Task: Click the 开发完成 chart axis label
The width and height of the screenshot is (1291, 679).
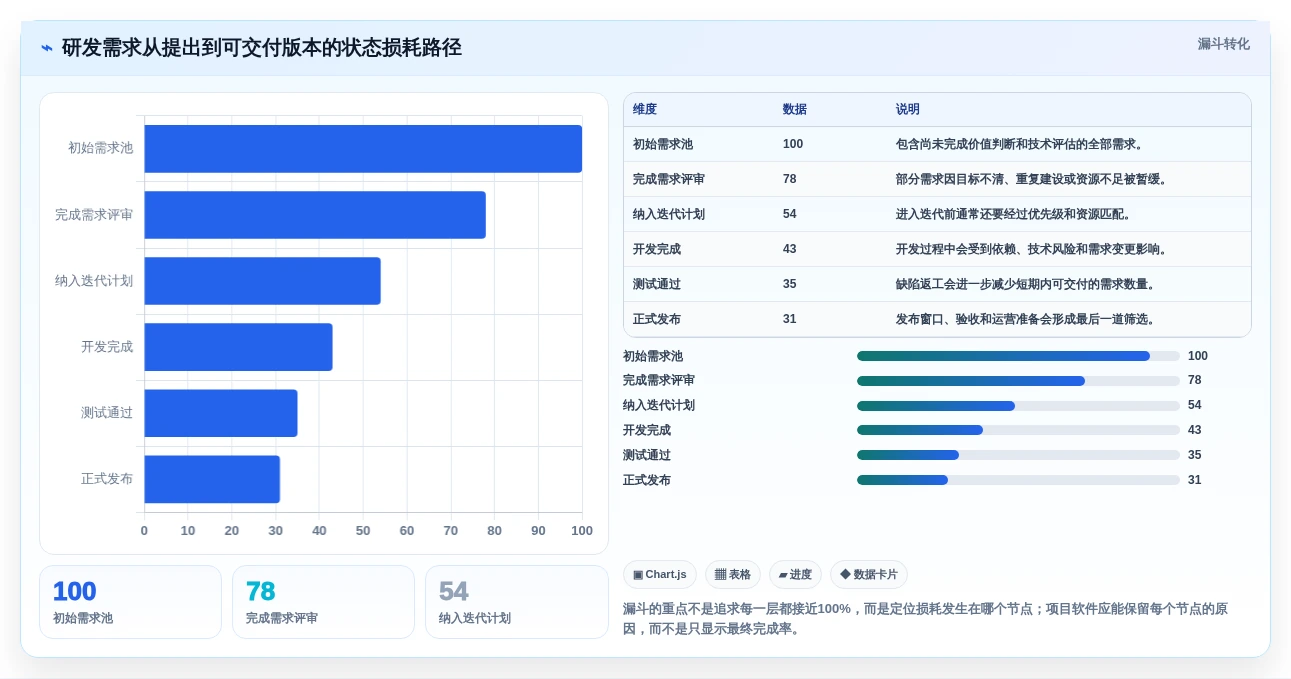Action: click(x=107, y=346)
